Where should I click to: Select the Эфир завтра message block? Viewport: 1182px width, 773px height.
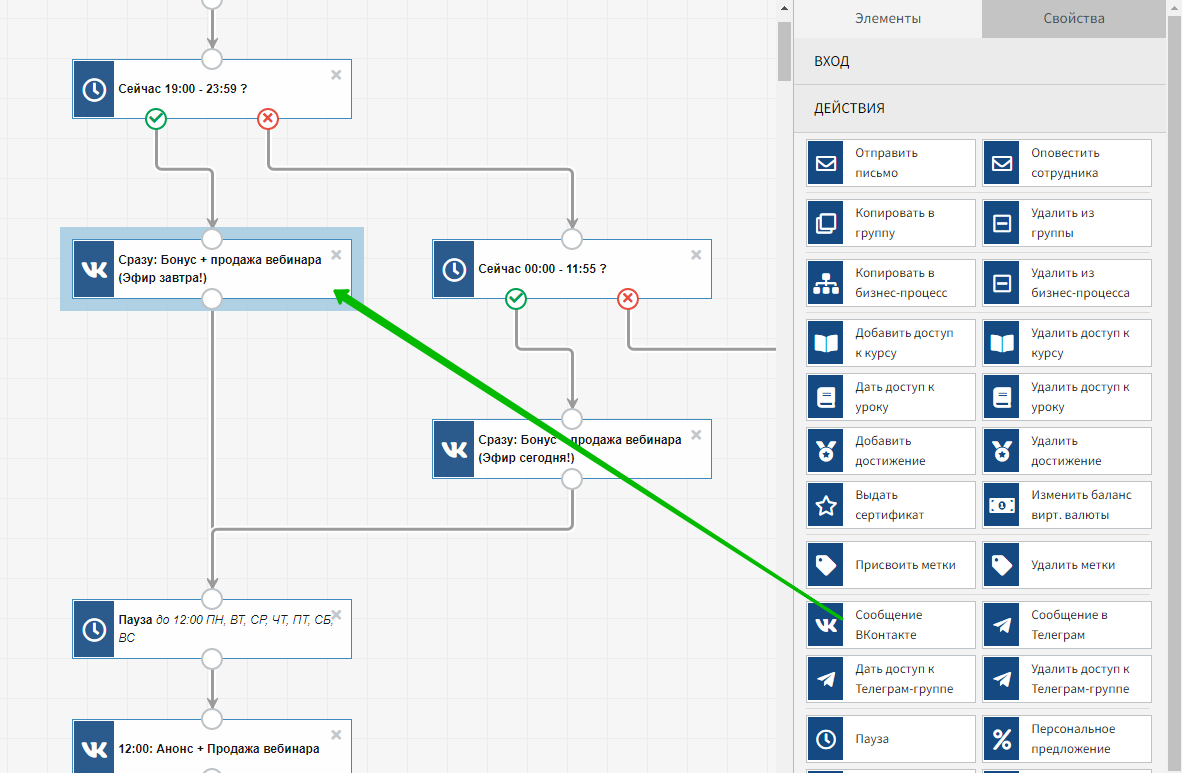tap(212, 269)
